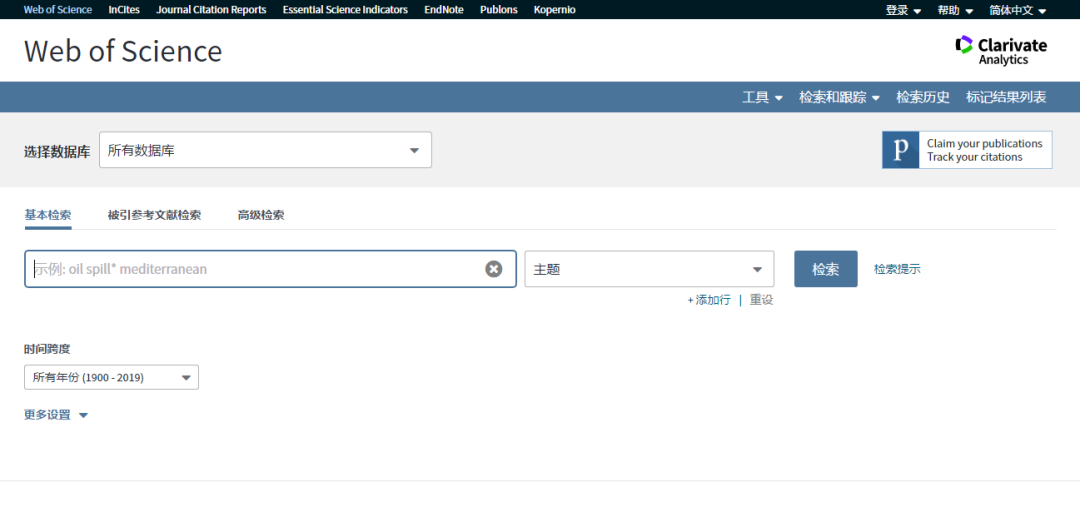Open the 检索和跟踪 menu
This screenshot has width=1080, height=517.
pyautogui.click(x=839, y=97)
